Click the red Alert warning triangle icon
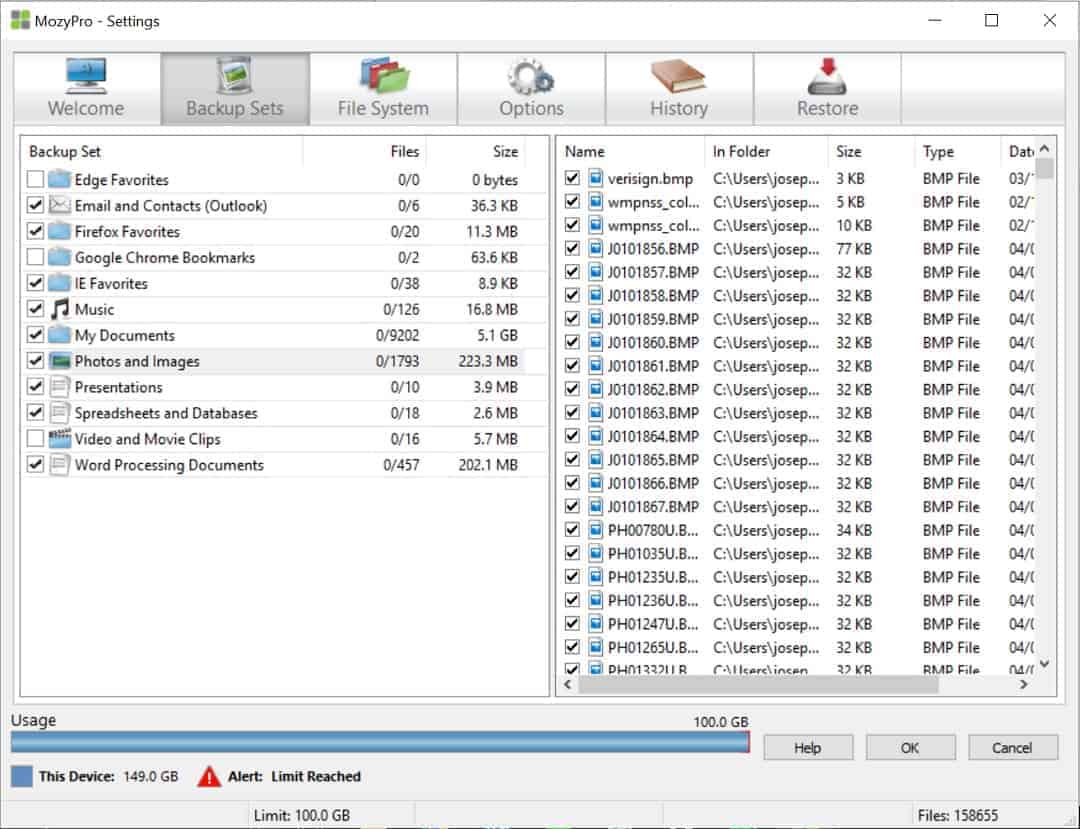Image resolution: width=1080 pixels, height=829 pixels. tap(209, 777)
